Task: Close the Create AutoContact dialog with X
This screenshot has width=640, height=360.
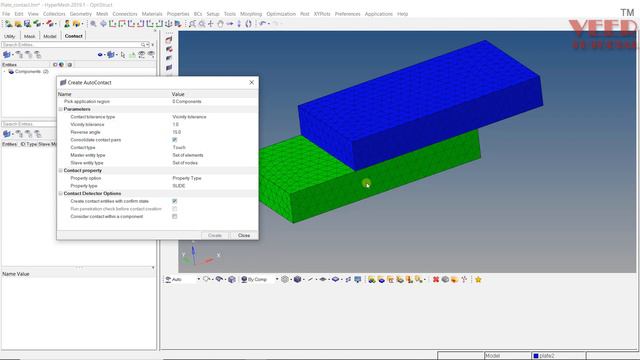Action: tap(251, 82)
